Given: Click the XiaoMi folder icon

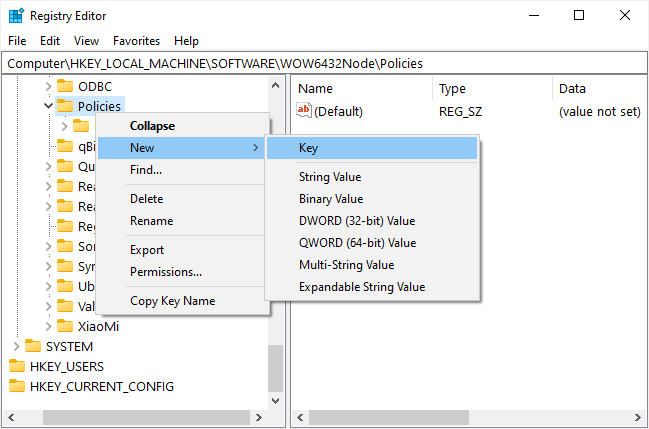Looking at the screenshot, I should 65,326.
